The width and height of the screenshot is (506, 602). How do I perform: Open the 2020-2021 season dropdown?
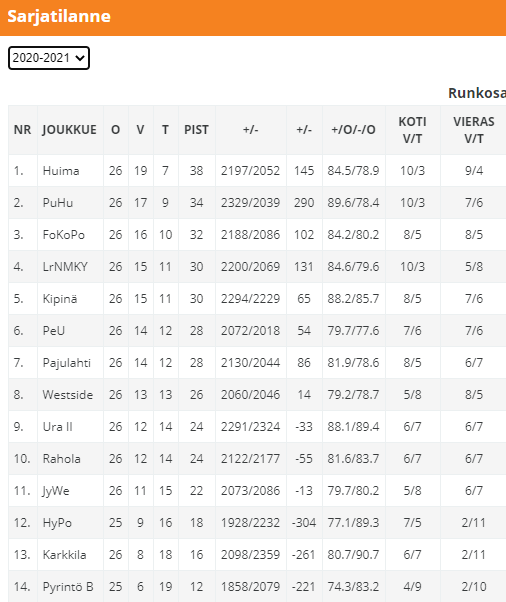point(49,58)
